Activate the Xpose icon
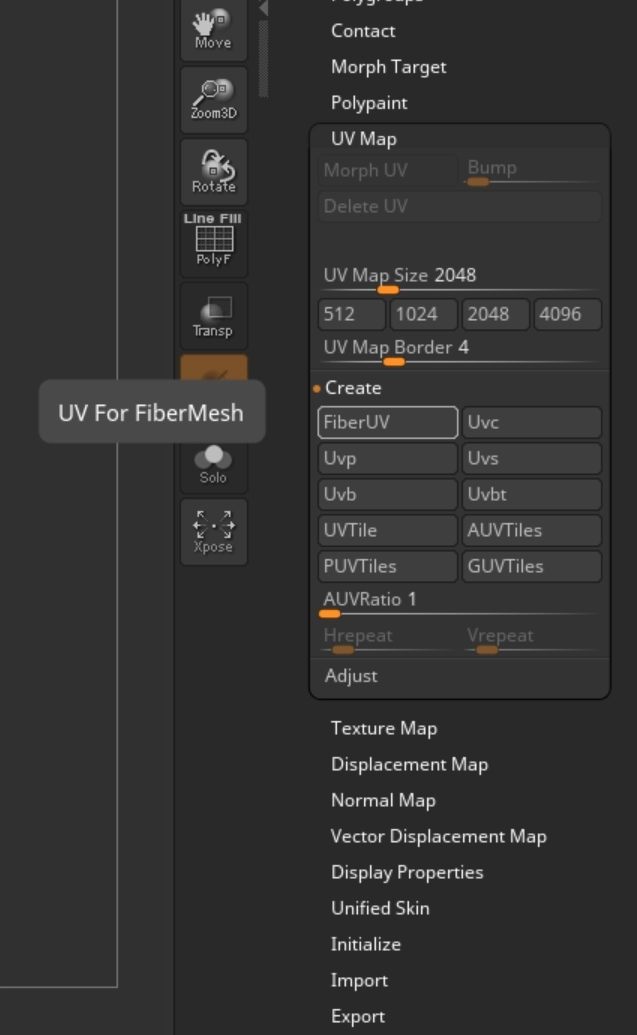The image size is (637, 1035). tap(213, 532)
